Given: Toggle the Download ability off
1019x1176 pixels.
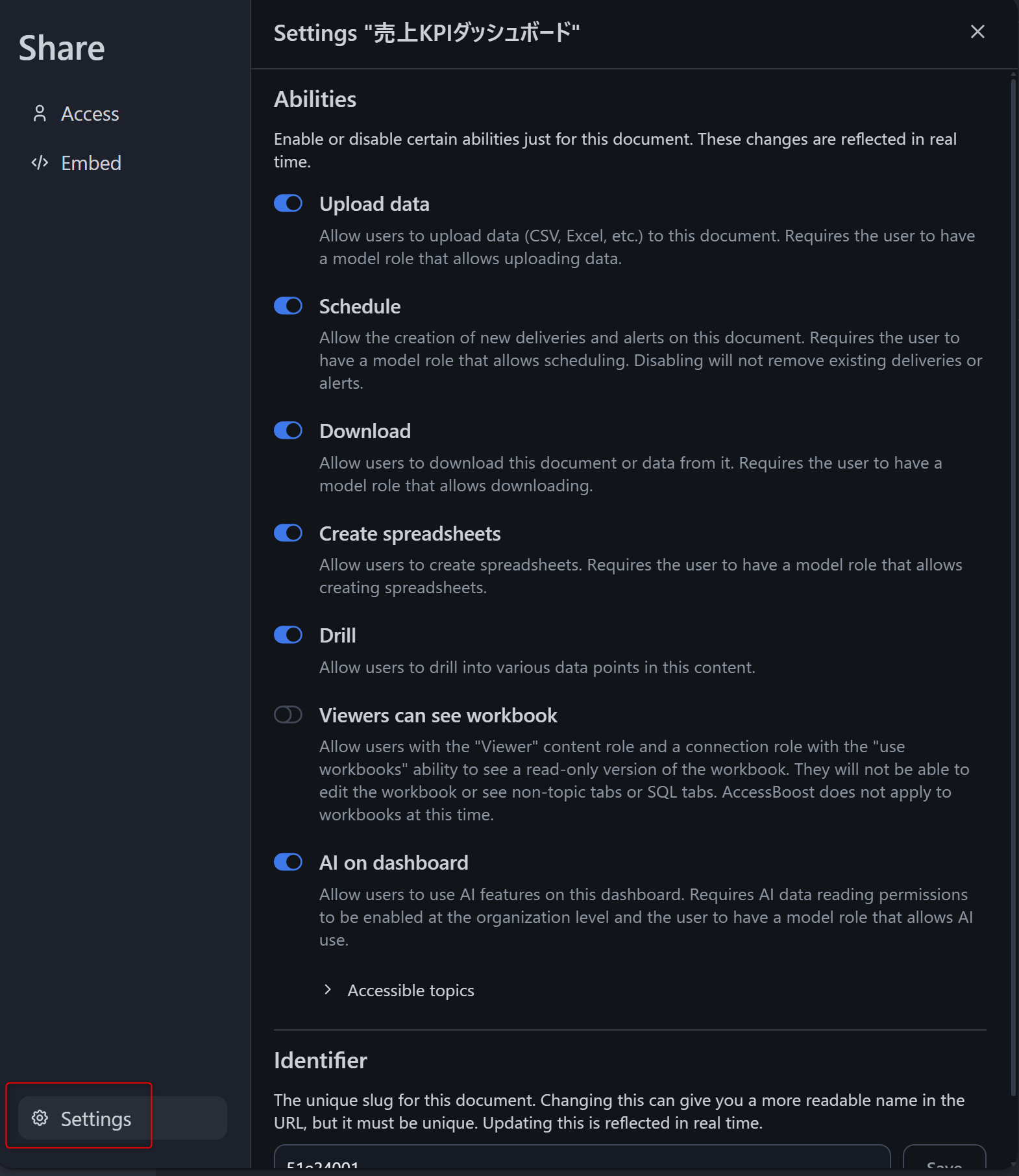Looking at the screenshot, I should click(x=288, y=430).
